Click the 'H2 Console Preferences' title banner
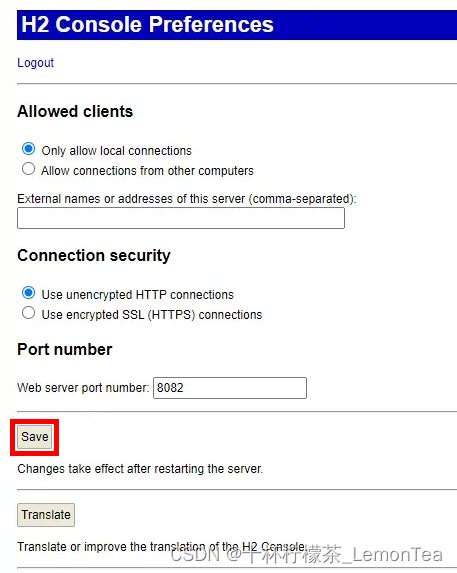The image size is (457, 573). coord(237,25)
